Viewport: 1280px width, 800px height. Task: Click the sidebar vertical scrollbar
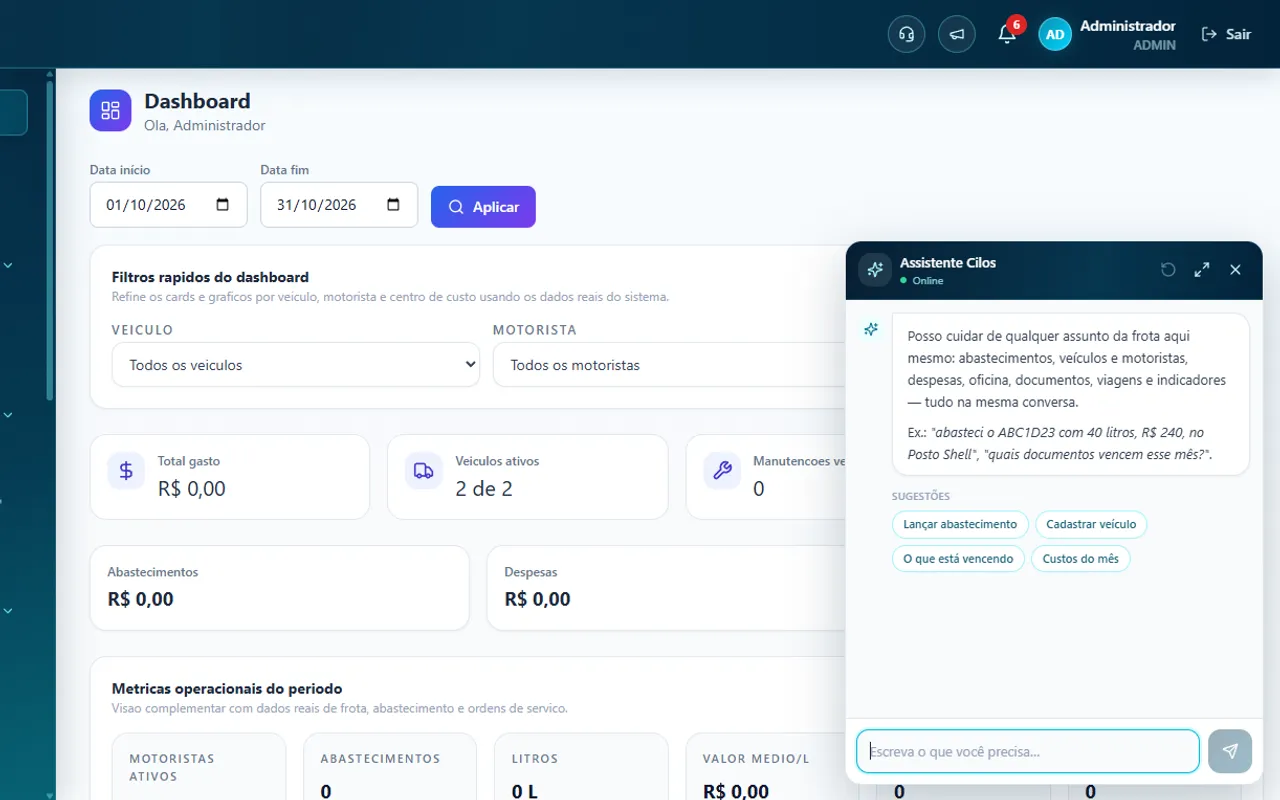[50, 240]
